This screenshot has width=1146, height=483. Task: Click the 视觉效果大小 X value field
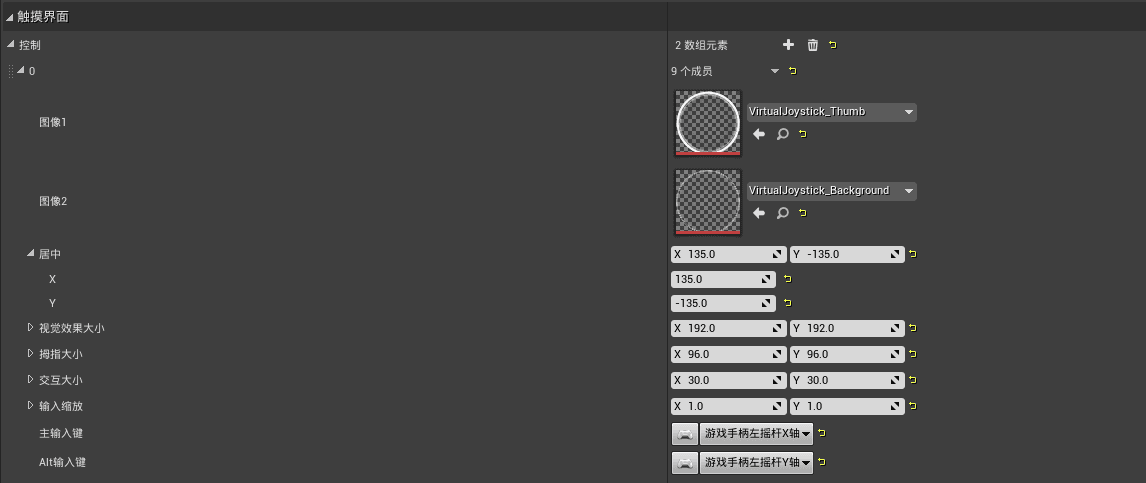(729, 328)
